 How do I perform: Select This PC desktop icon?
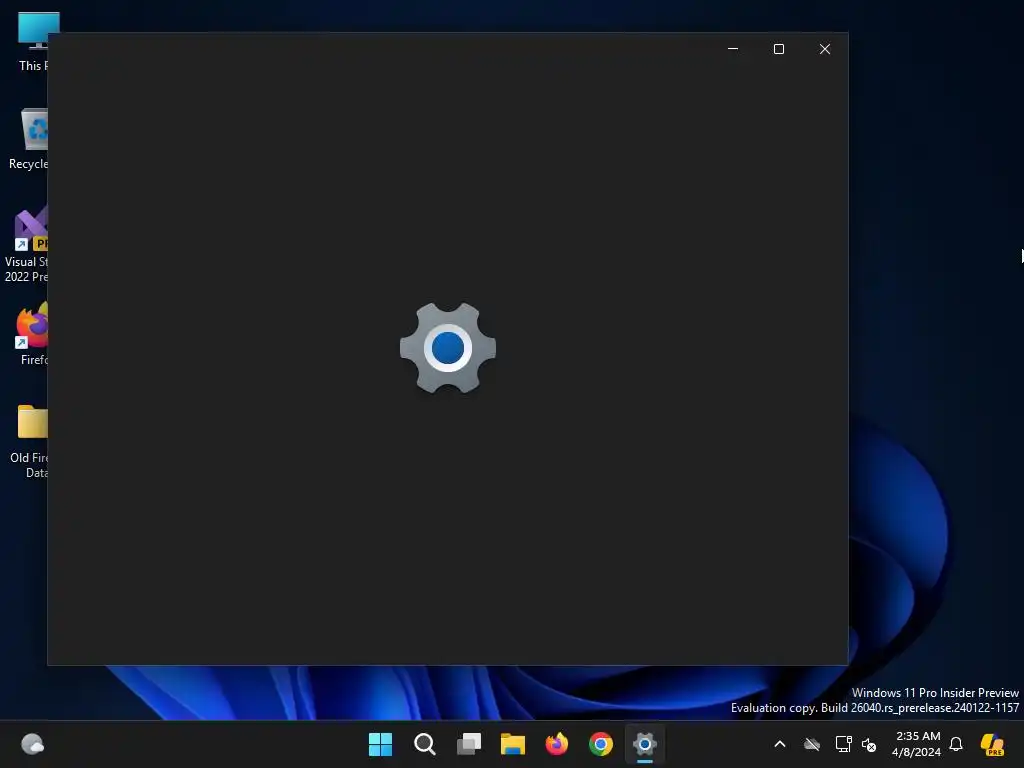point(33,42)
